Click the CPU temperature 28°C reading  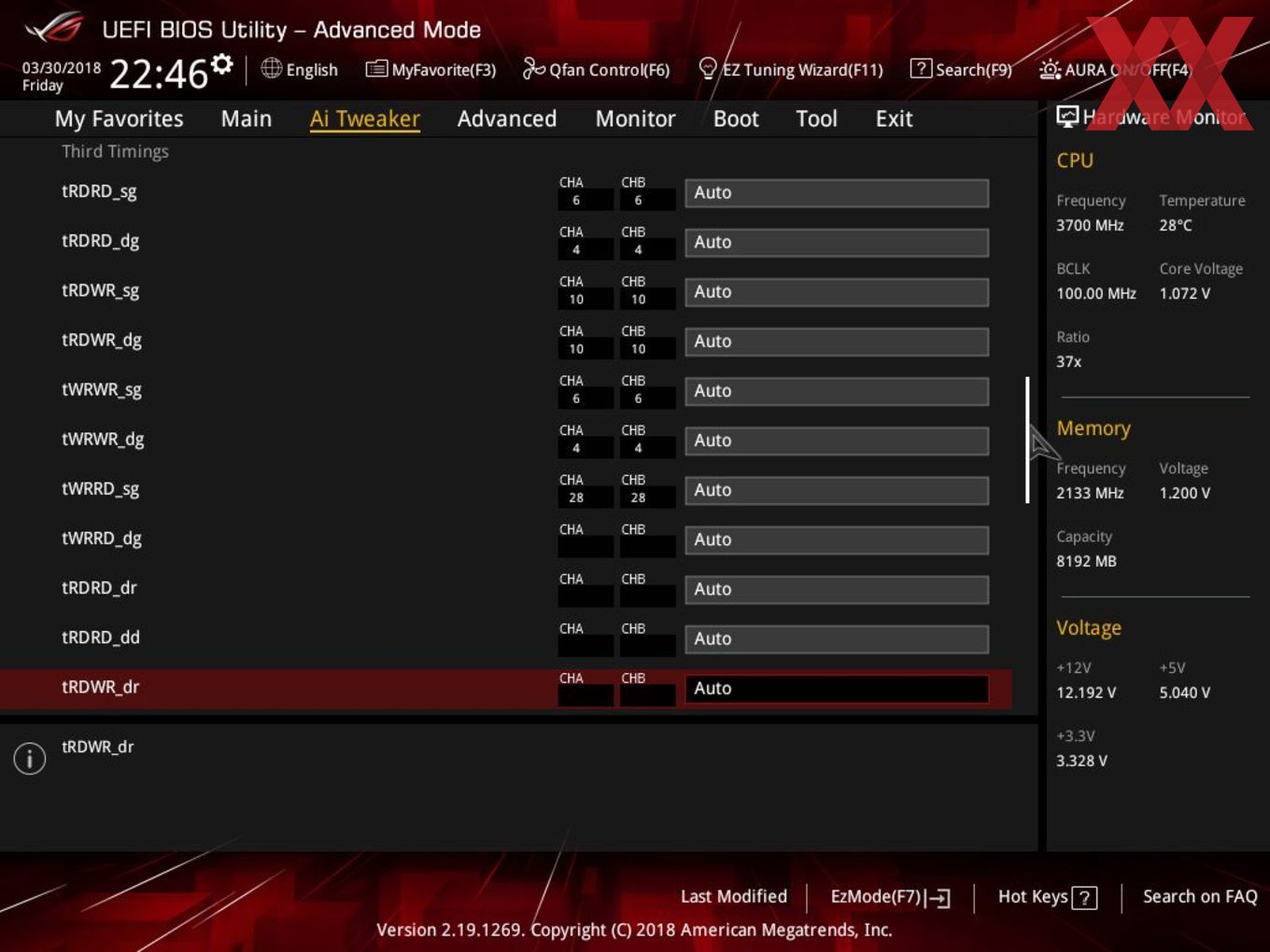[x=1176, y=225]
